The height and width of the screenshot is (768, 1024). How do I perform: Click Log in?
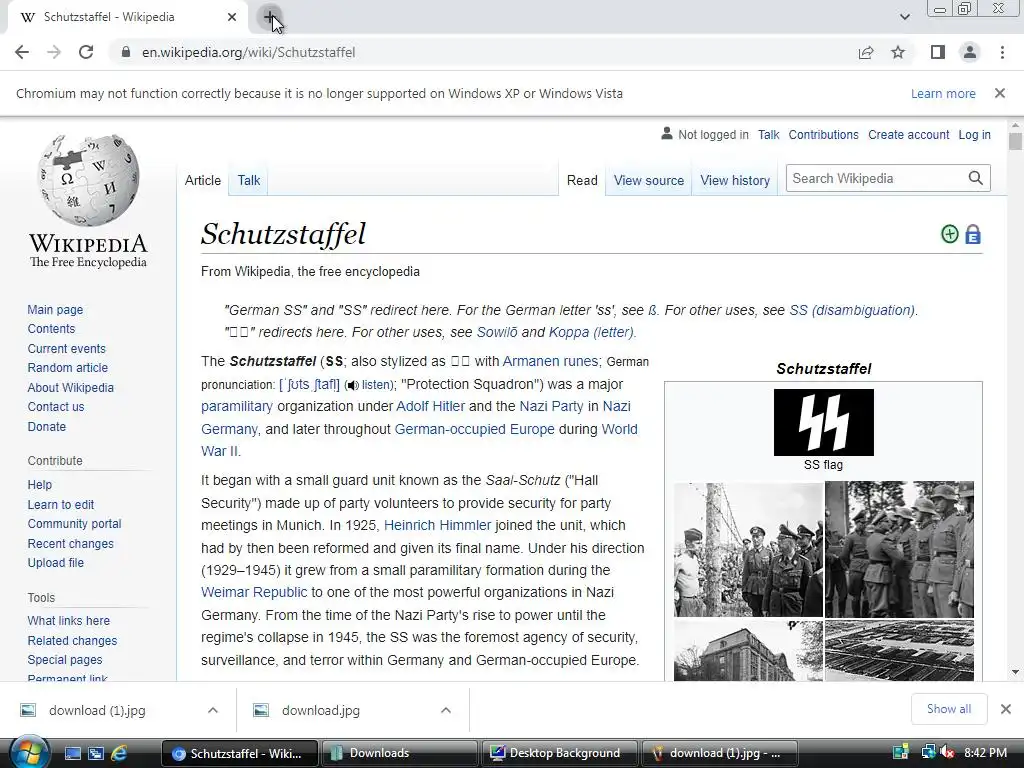pos(974,135)
